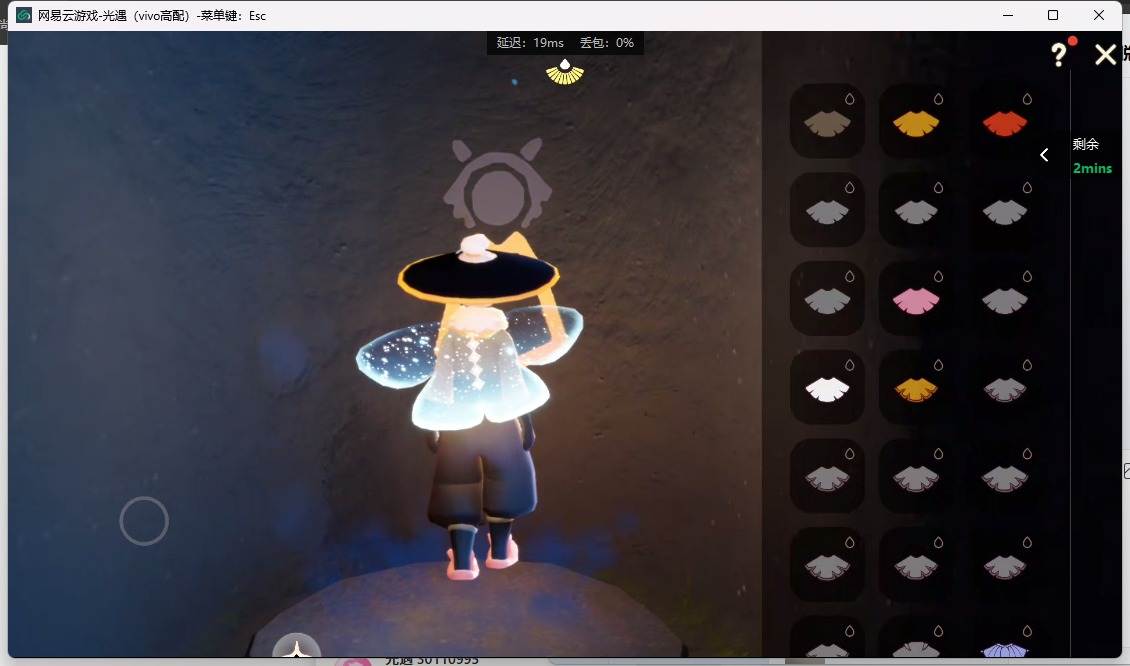Screen dimensions: 1130x666
Task: Maximize the cloud game window
Action: pyautogui.click(x=1053, y=15)
